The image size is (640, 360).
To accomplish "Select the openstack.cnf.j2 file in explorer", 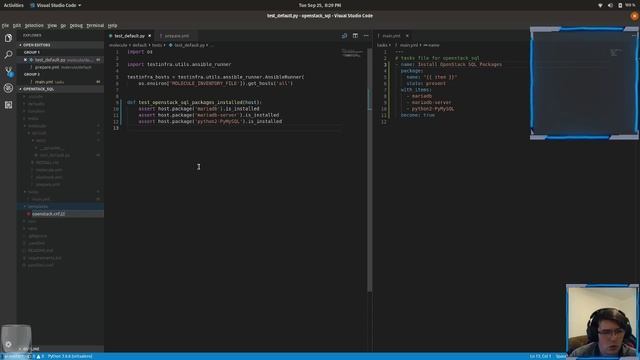I will (x=60, y=214).
